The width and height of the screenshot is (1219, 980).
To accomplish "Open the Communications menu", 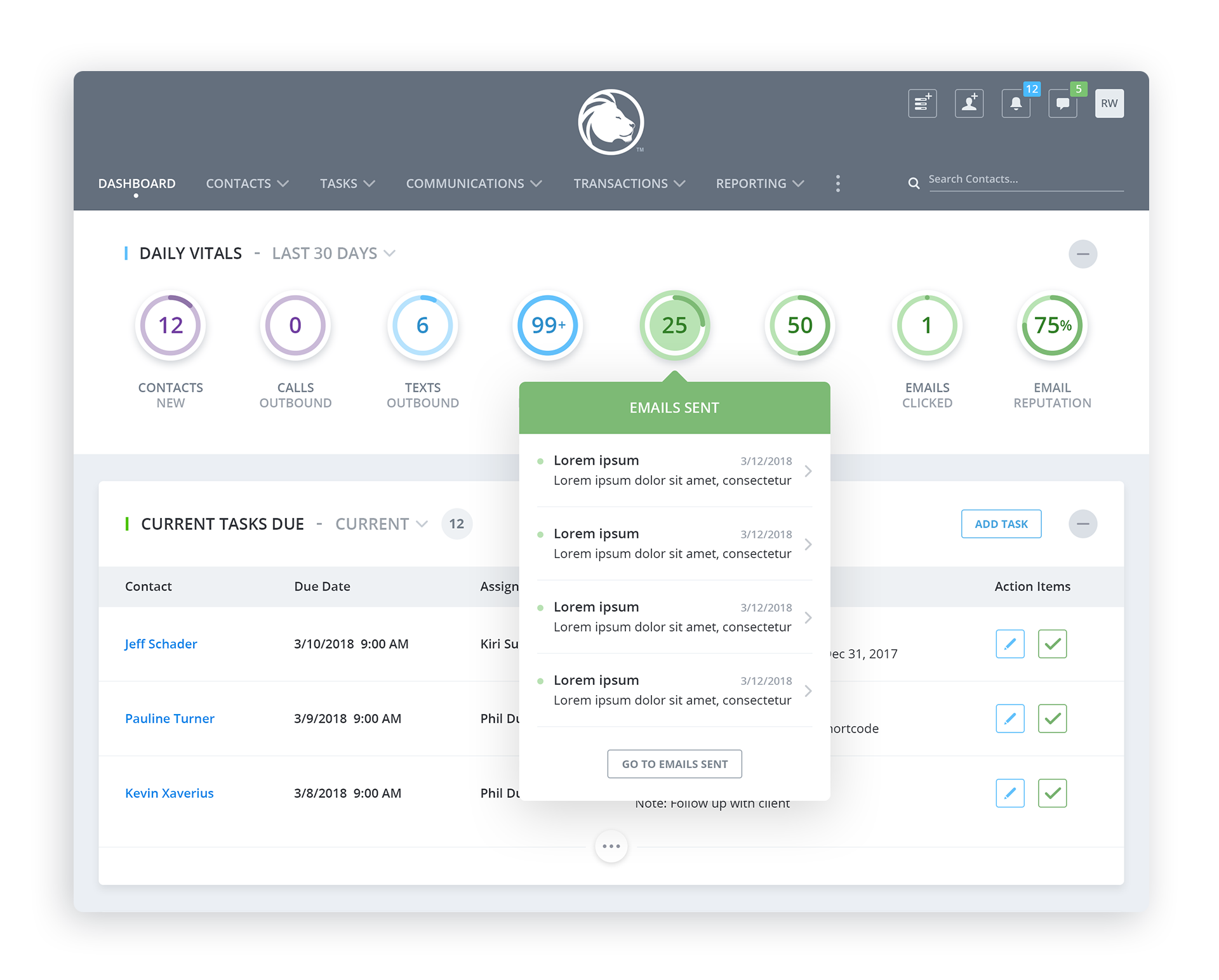I will tap(474, 183).
